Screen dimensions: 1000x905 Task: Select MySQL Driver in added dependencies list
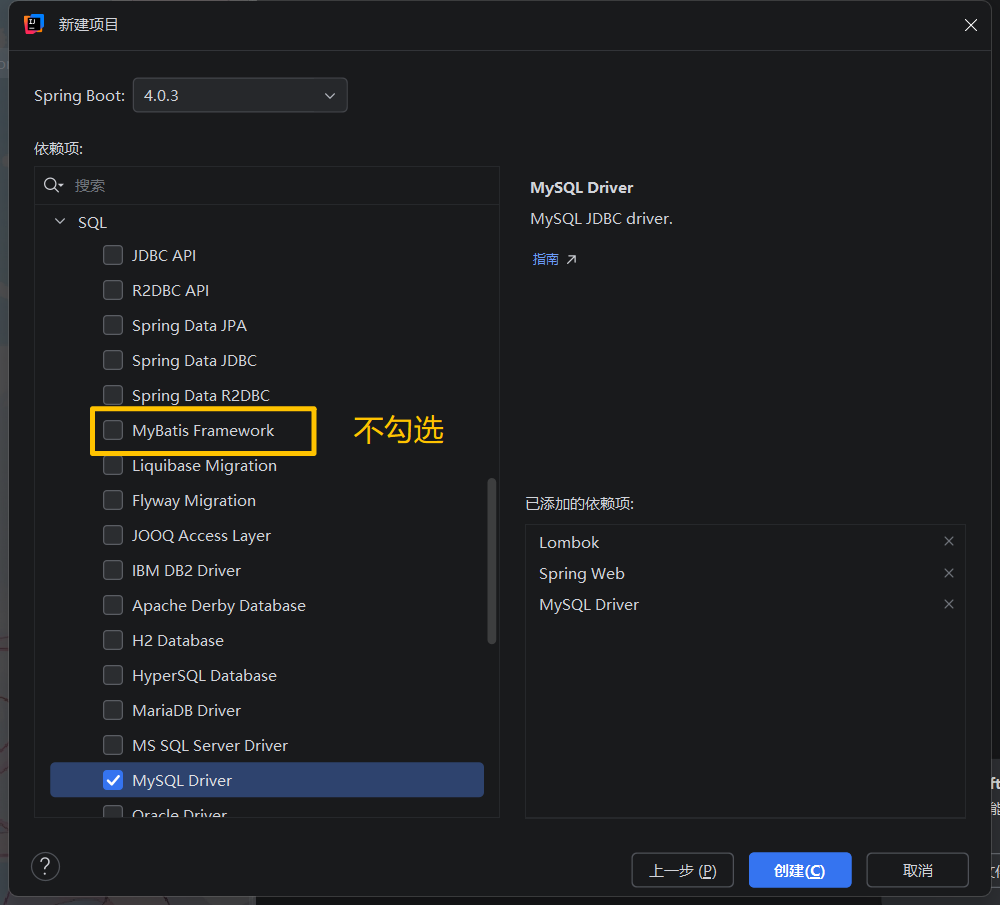(589, 605)
